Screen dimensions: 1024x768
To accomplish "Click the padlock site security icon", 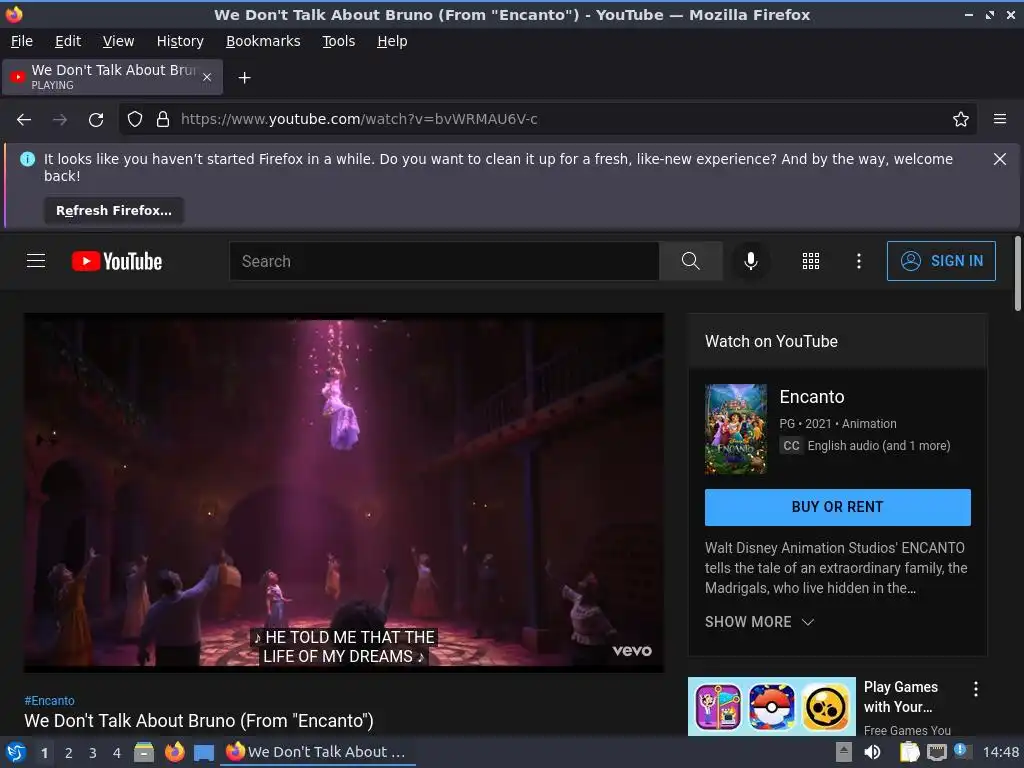I will (x=163, y=120).
